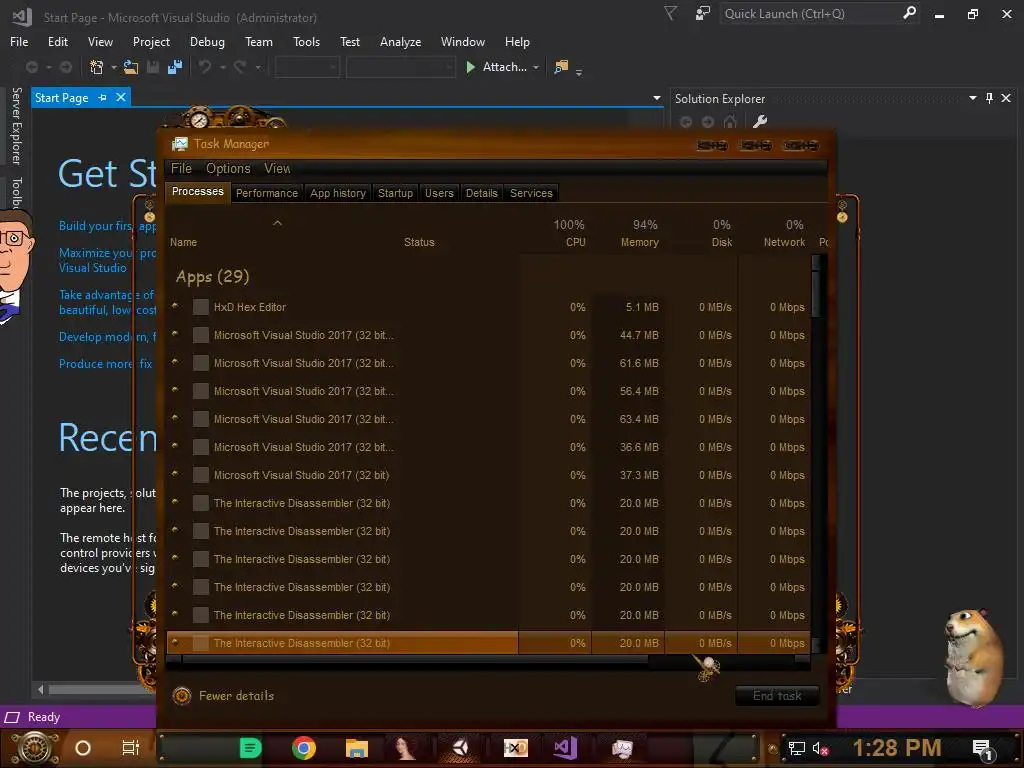Click the Navigate Forward toolbar icon
This screenshot has width=1024, height=768.
click(x=66, y=67)
